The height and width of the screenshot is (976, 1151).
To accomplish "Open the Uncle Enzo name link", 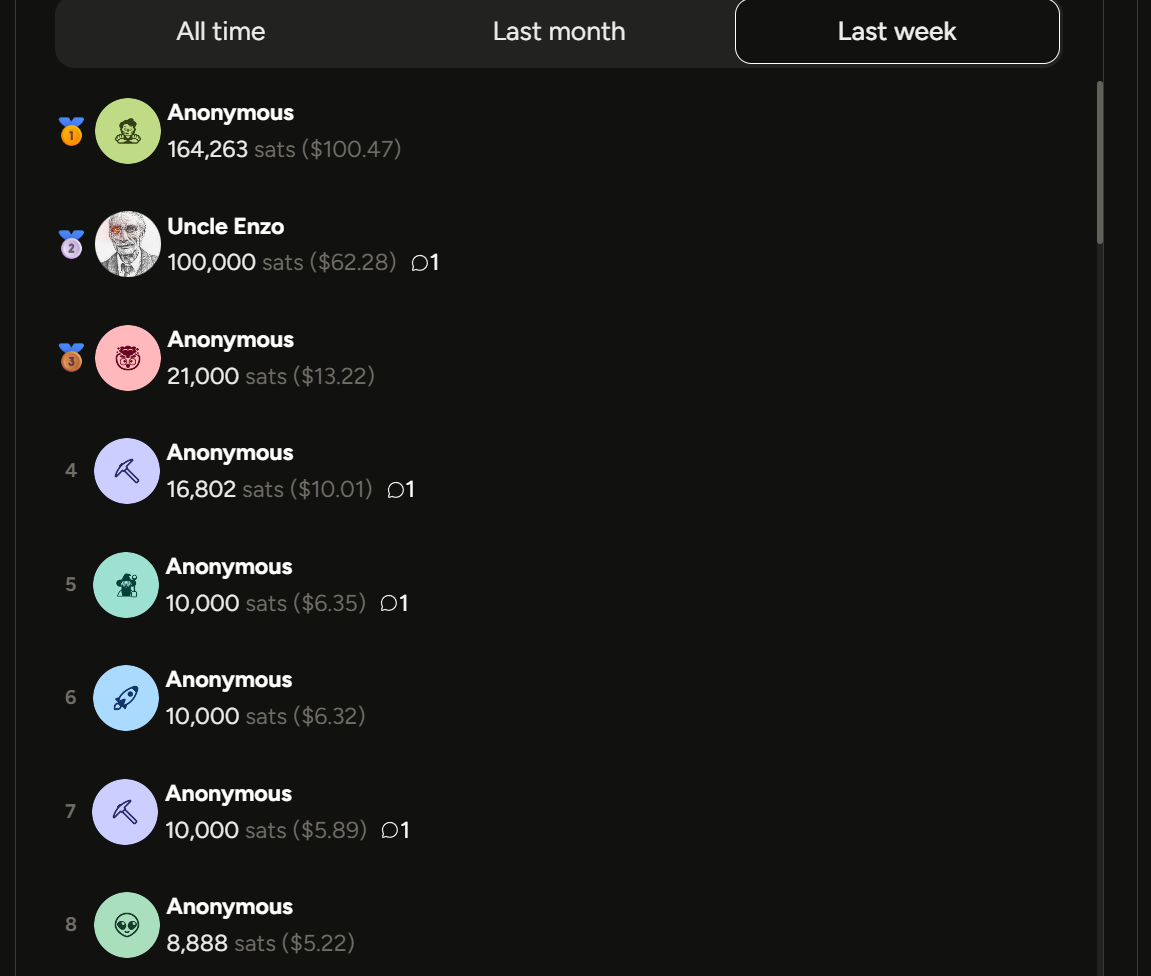I will (225, 226).
